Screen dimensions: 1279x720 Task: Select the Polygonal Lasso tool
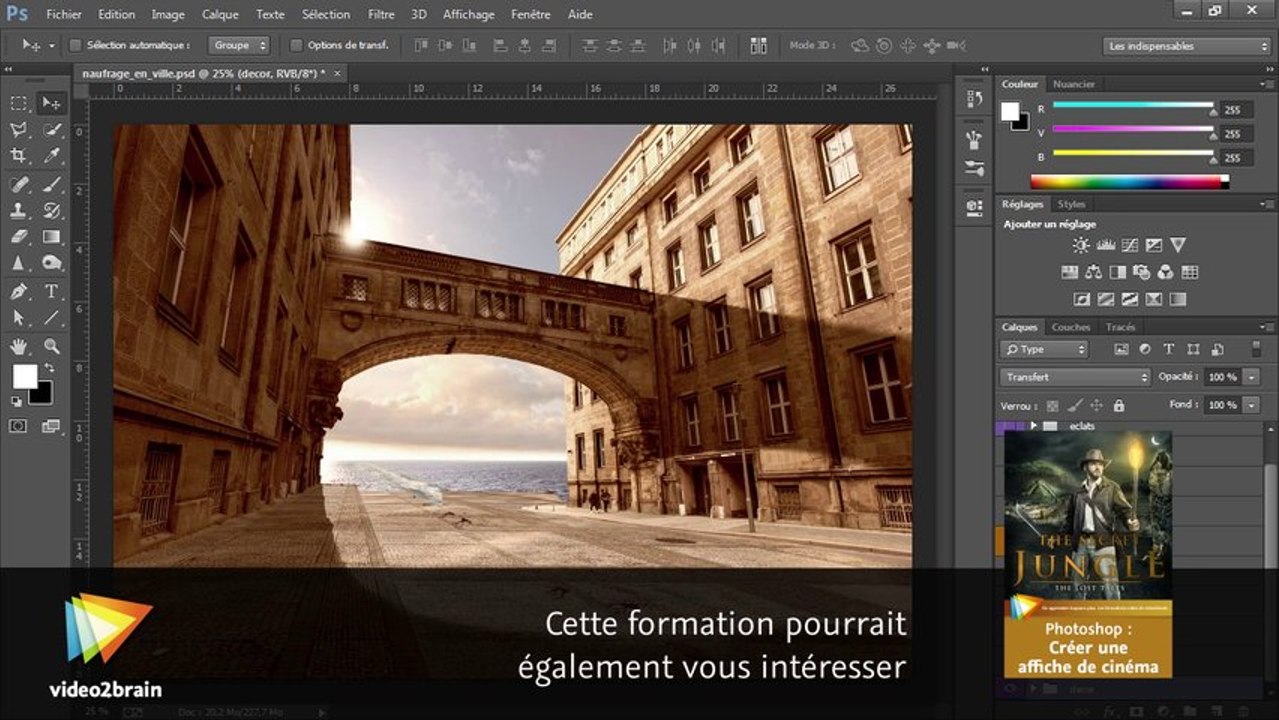point(19,130)
